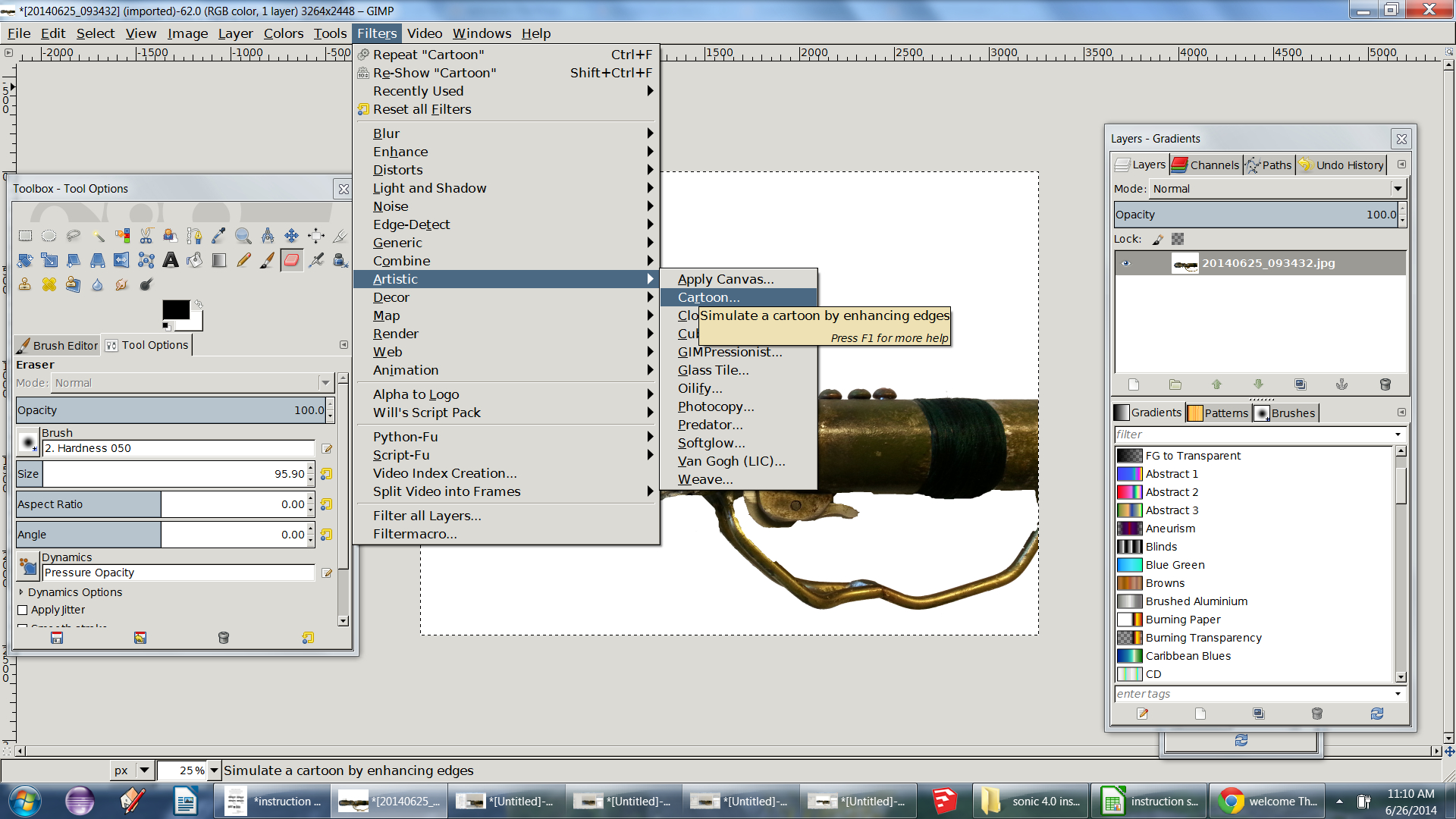This screenshot has height=819, width=1456.
Task: Select the Blend gradient tool
Action: pyautogui.click(x=219, y=260)
